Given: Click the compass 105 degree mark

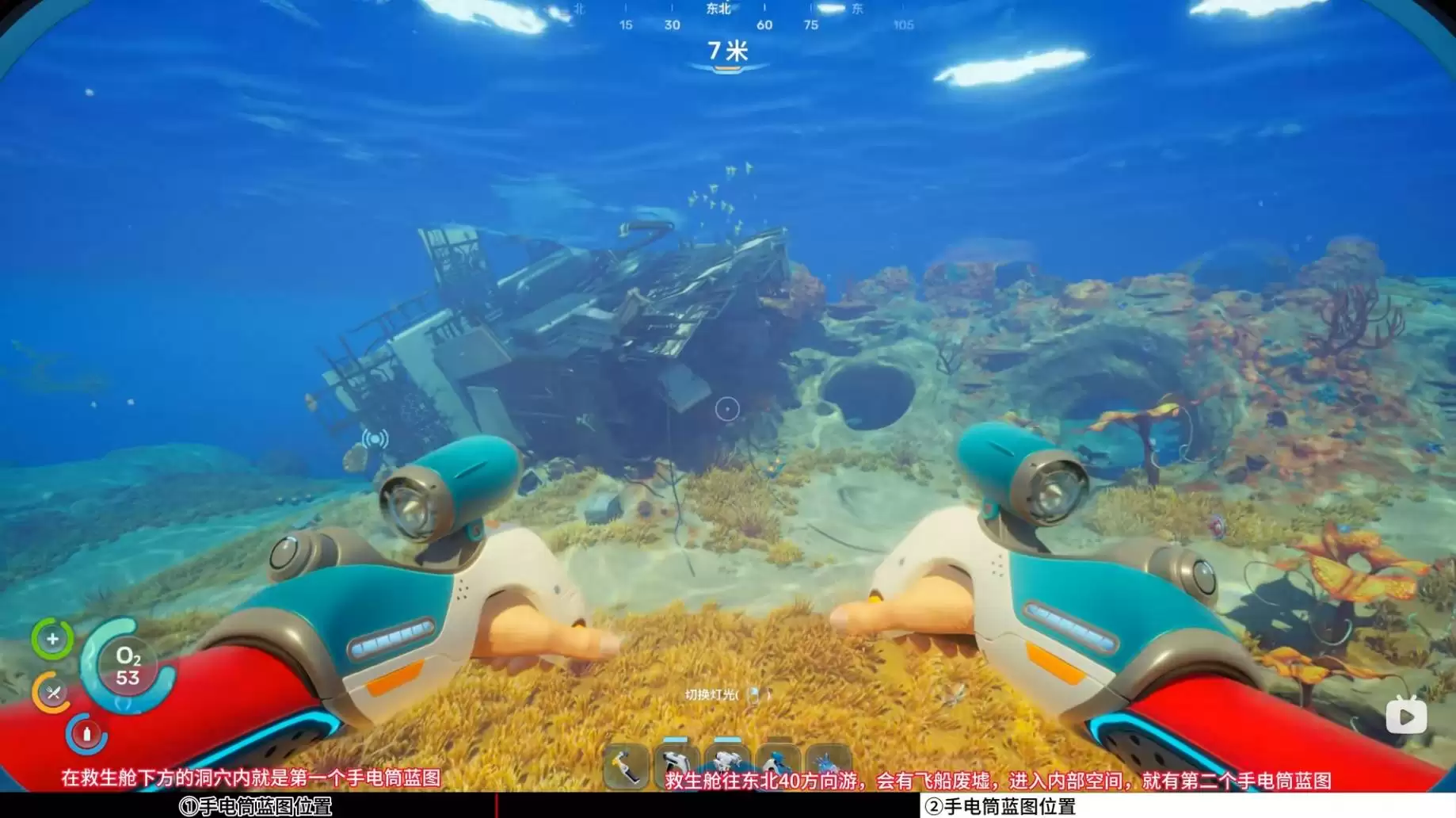Looking at the screenshot, I should [904, 25].
